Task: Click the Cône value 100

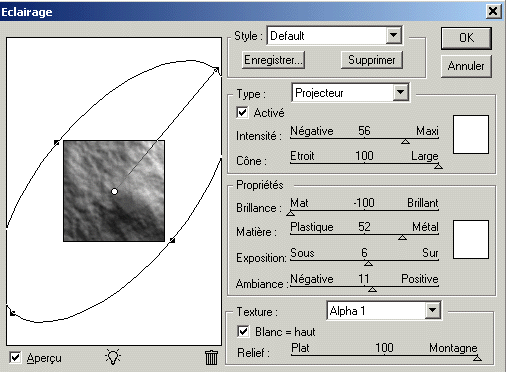Action: pos(364,156)
